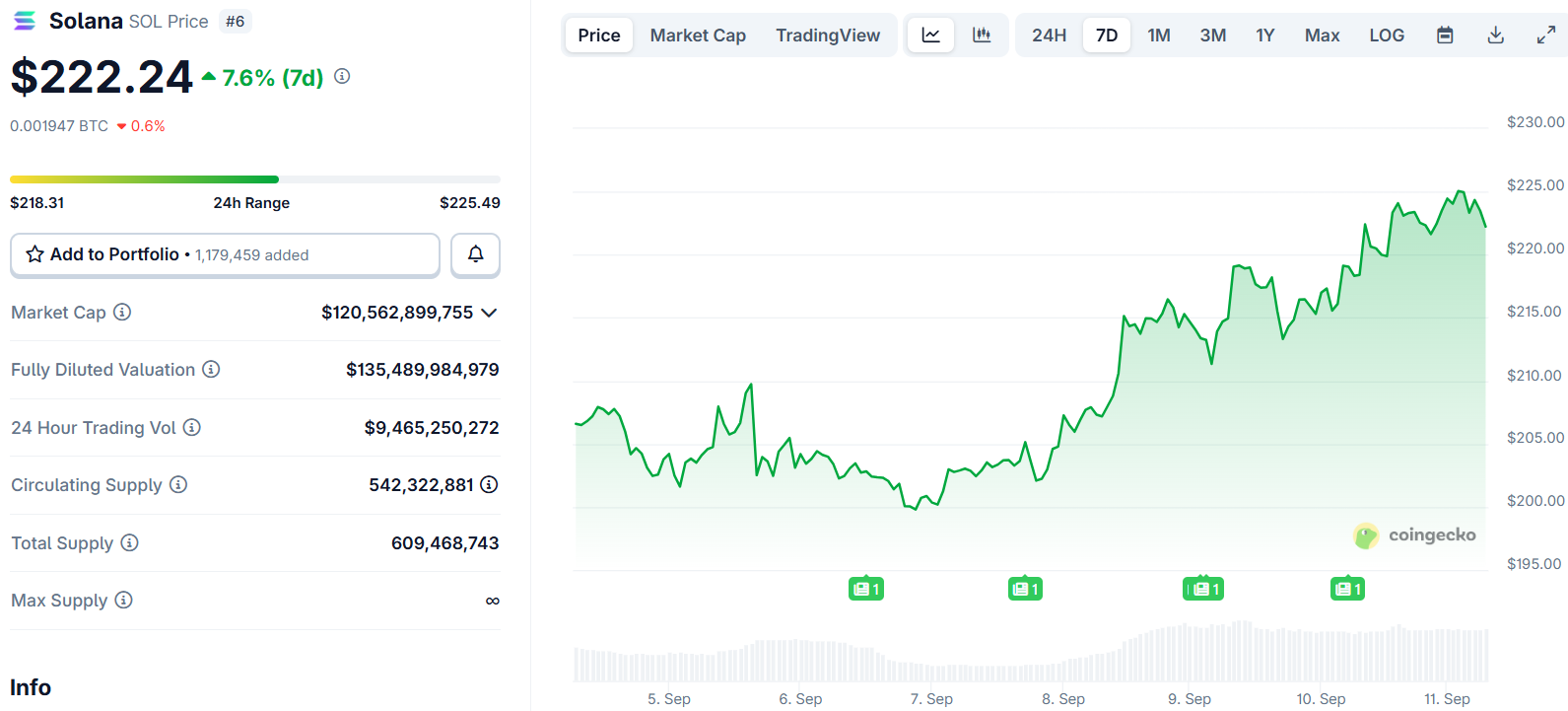
Task: Click the 609,468,743 total supply value
Action: coord(445,543)
